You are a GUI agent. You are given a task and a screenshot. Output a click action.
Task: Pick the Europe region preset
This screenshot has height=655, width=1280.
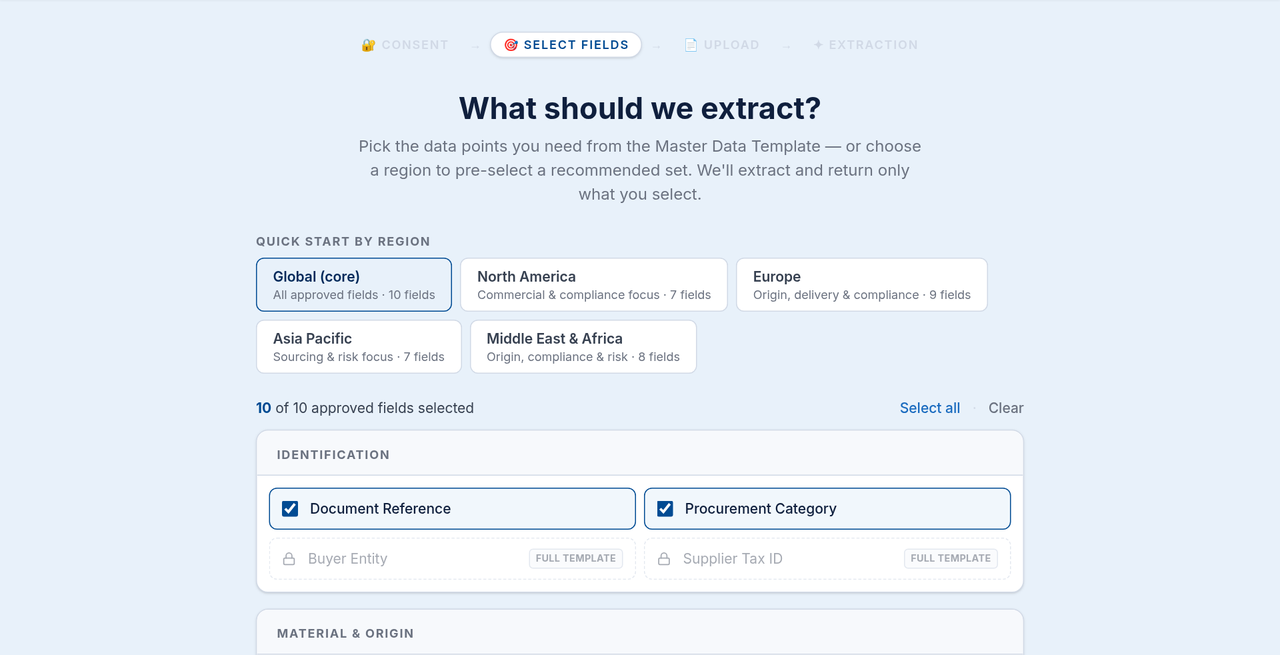(x=862, y=285)
